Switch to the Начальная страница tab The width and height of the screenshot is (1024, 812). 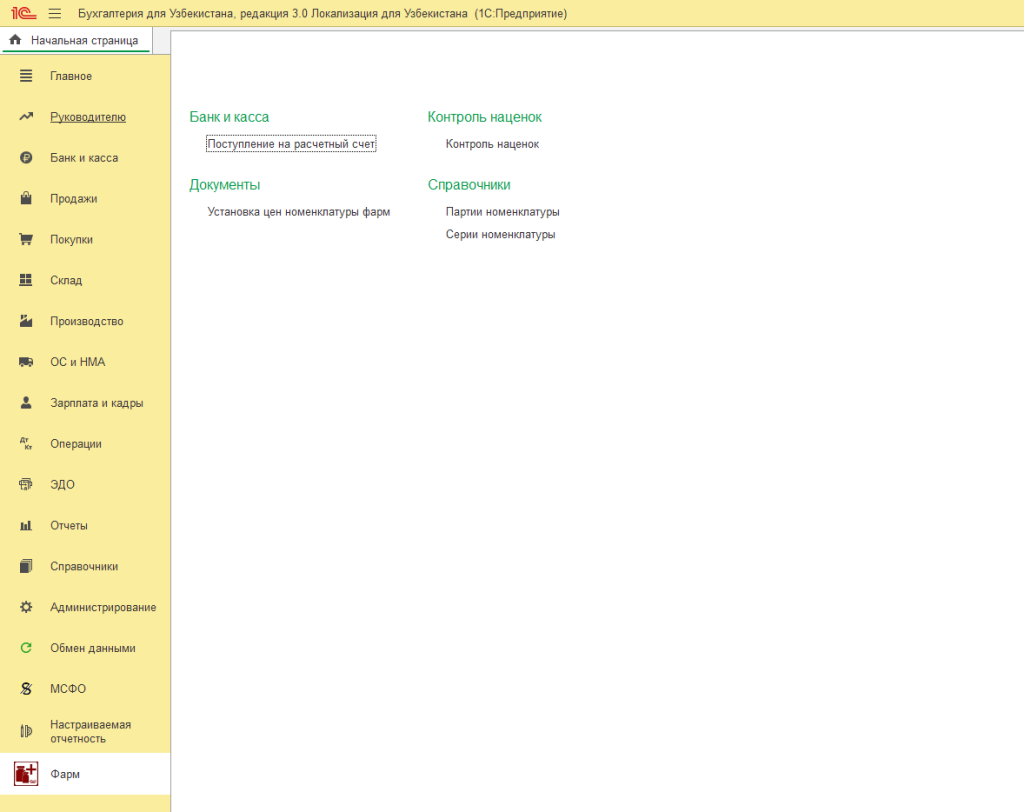click(x=76, y=41)
